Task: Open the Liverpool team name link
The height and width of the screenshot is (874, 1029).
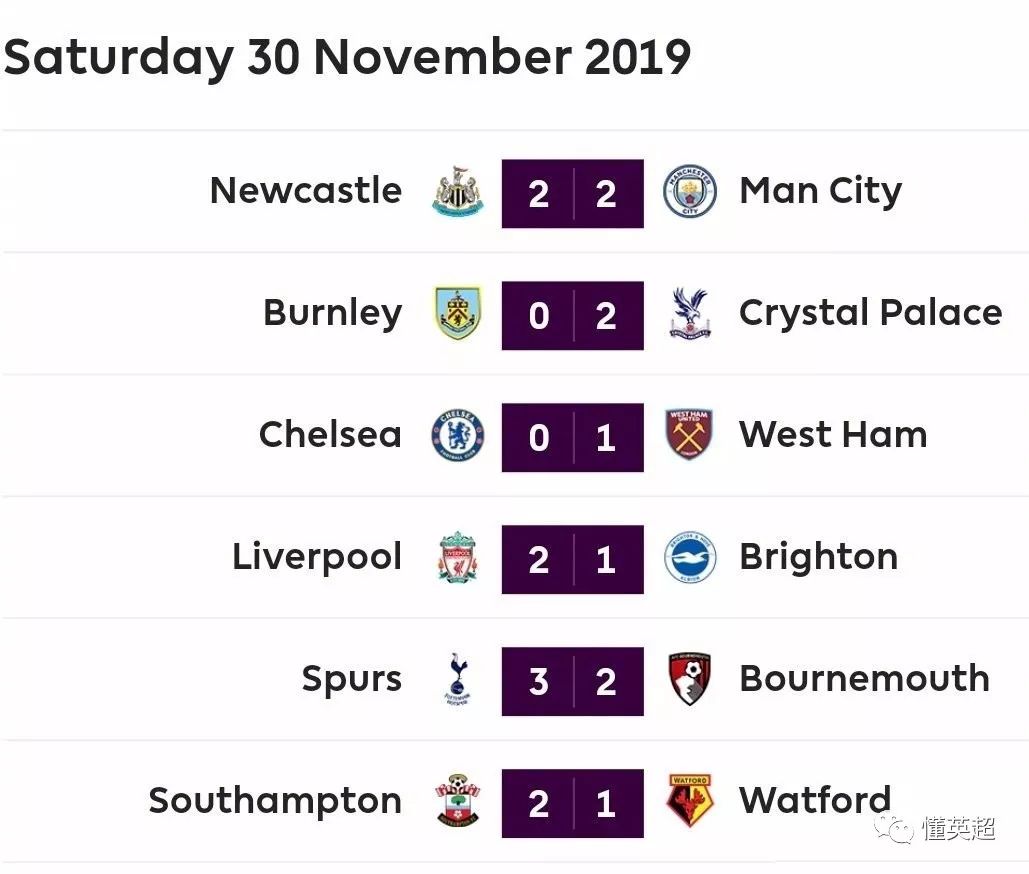Action: pyautogui.click(x=317, y=557)
